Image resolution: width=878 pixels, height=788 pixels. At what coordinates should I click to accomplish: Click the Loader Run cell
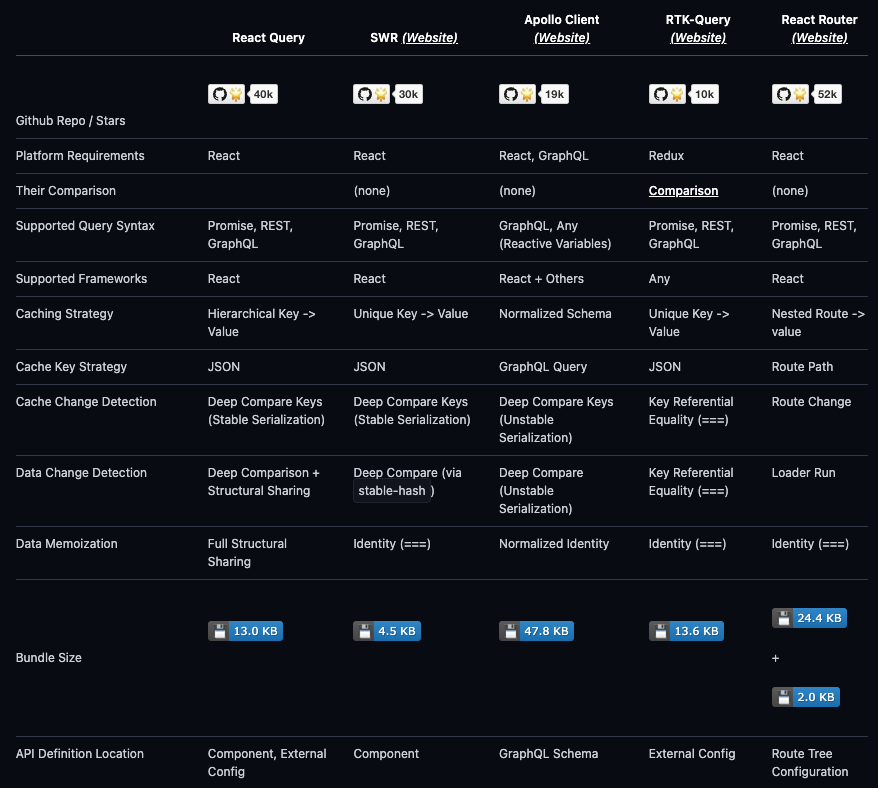tap(804, 473)
